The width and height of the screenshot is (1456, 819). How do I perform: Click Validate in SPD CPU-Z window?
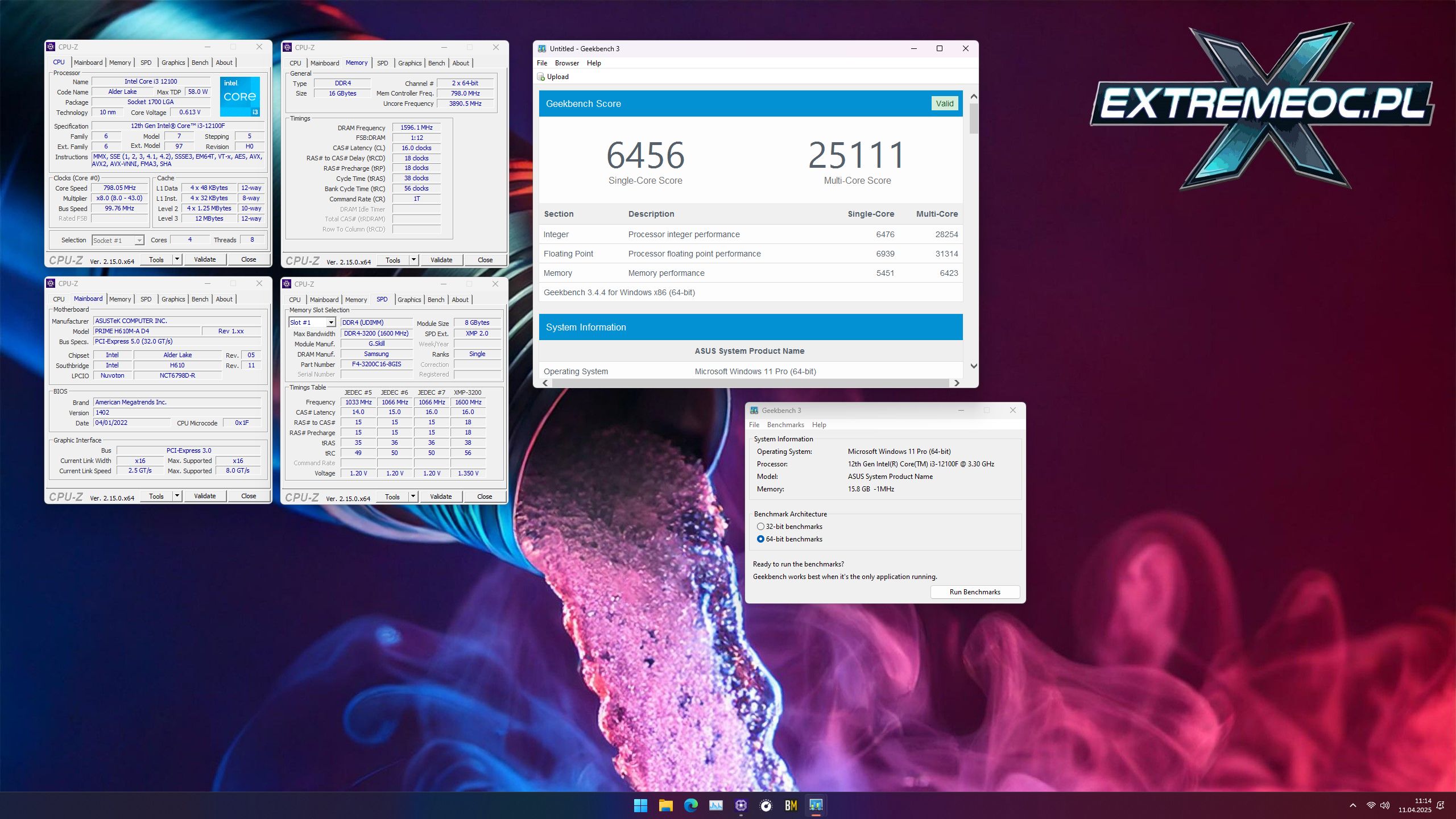[441, 497]
